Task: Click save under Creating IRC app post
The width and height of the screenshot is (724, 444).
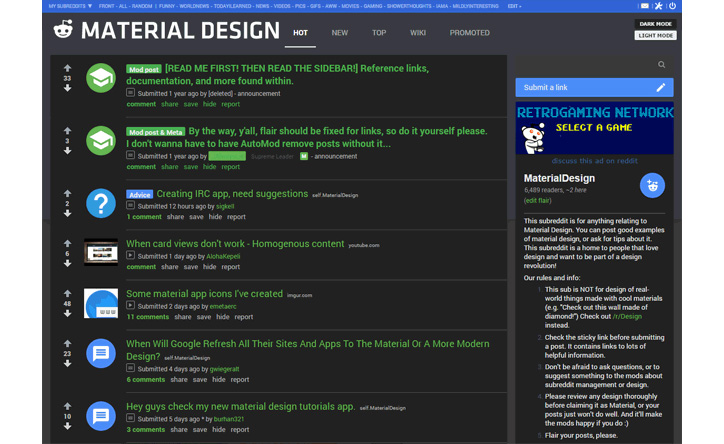Action: [196, 217]
